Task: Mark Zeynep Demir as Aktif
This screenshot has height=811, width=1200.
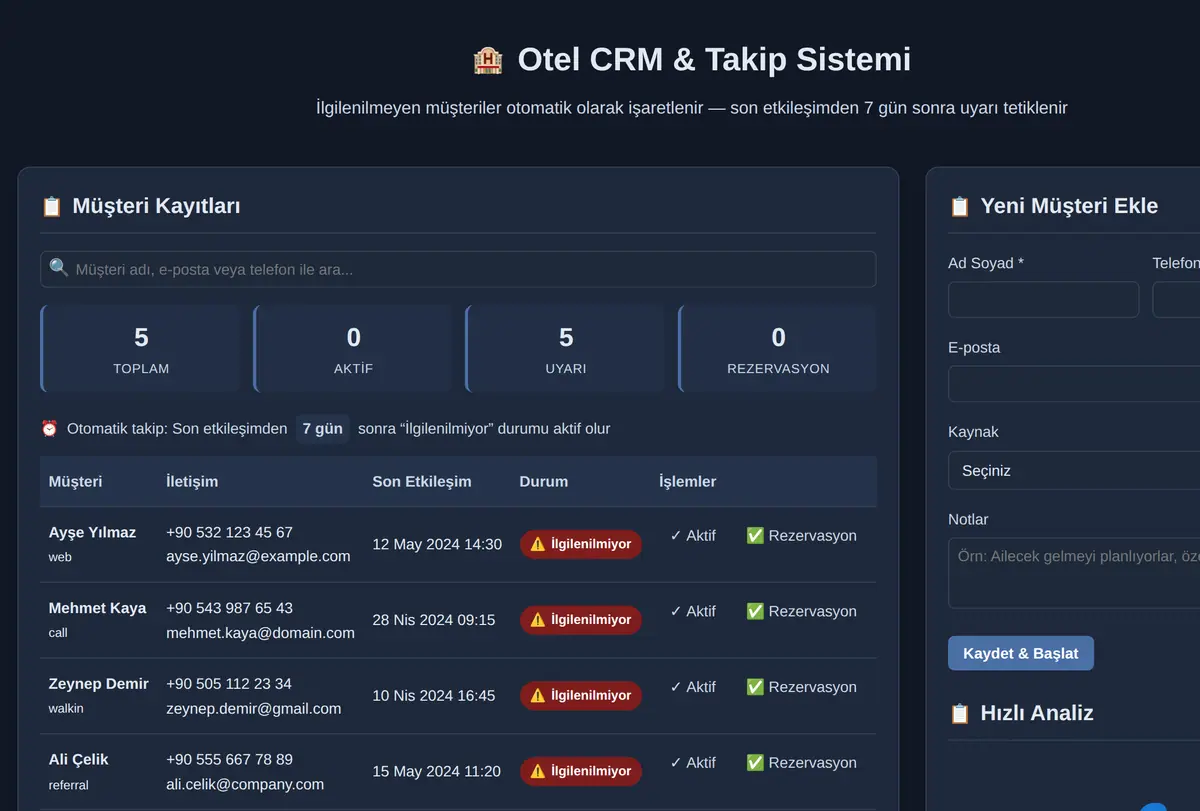Action: [x=693, y=687]
